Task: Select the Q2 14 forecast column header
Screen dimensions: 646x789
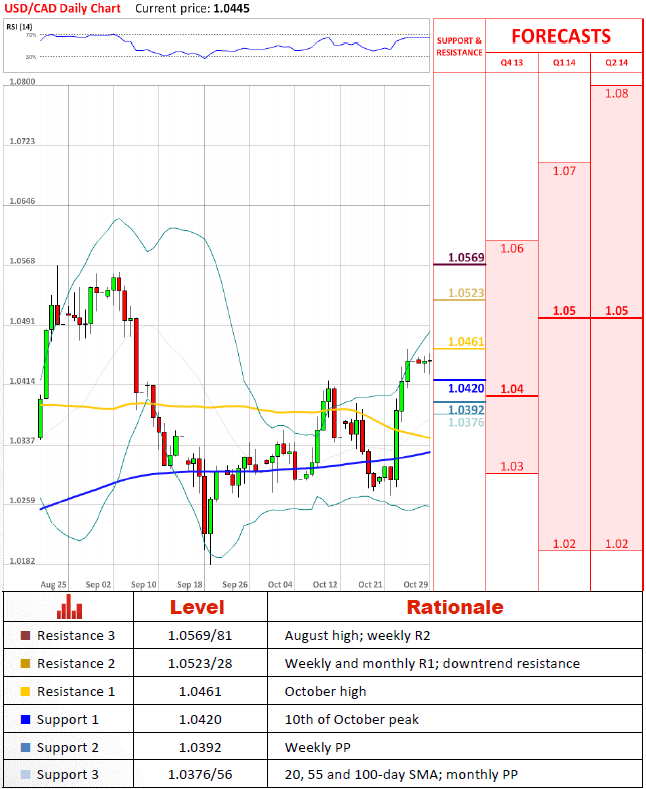Action: tap(616, 62)
